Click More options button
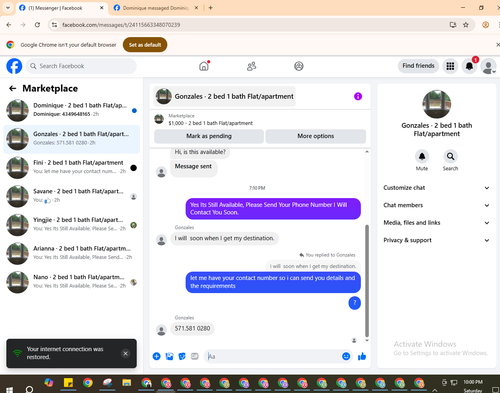Screen dimensions: 500x393 [316, 136]
